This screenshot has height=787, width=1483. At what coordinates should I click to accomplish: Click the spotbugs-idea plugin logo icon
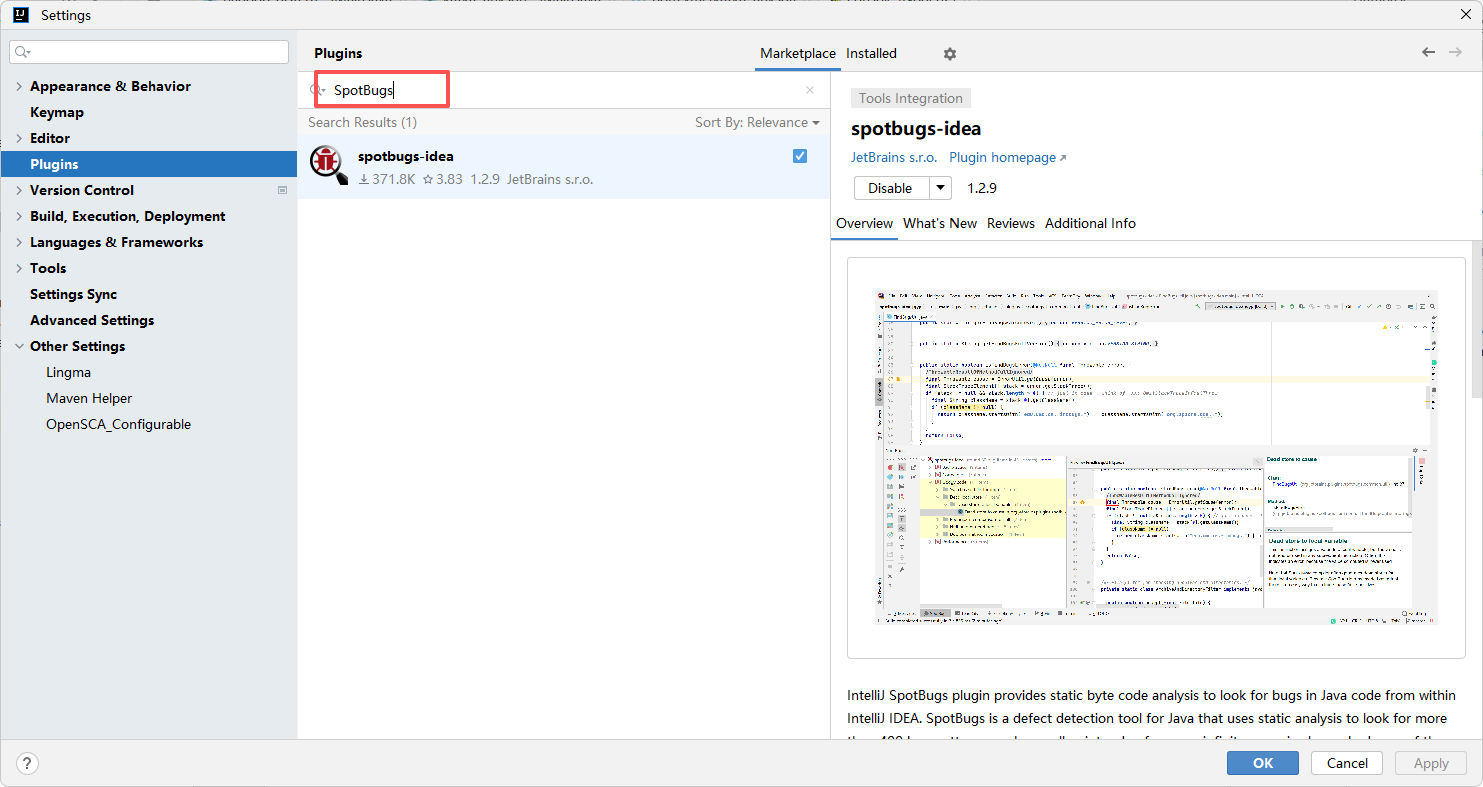click(x=328, y=165)
